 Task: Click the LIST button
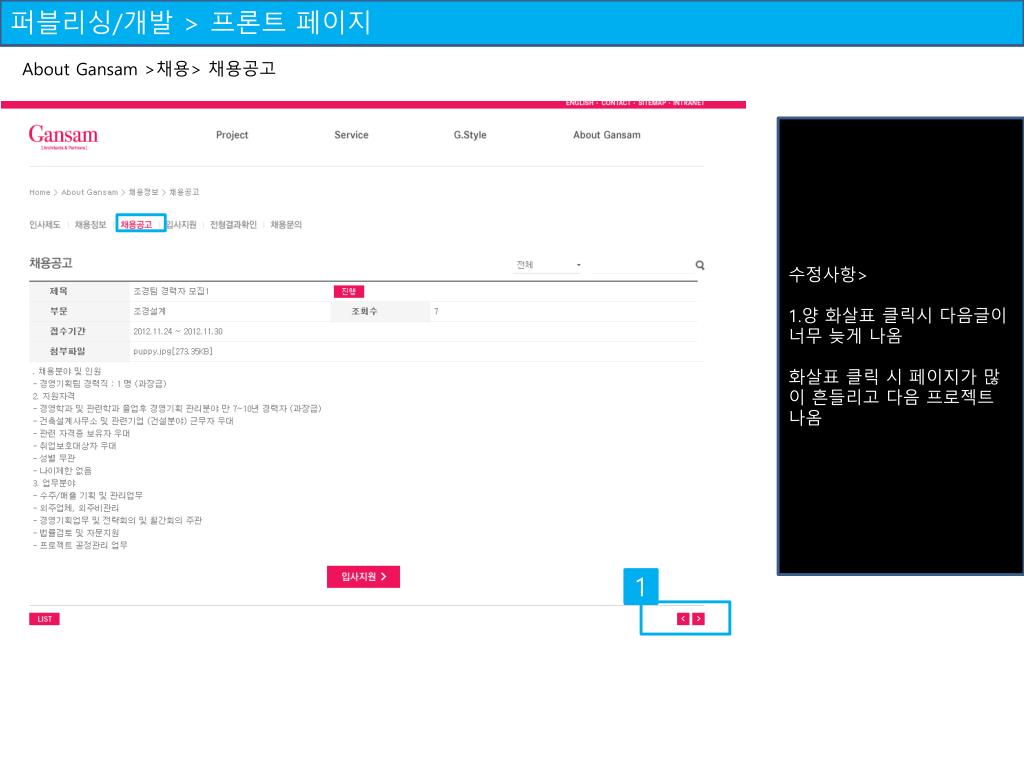pyautogui.click(x=44, y=619)
